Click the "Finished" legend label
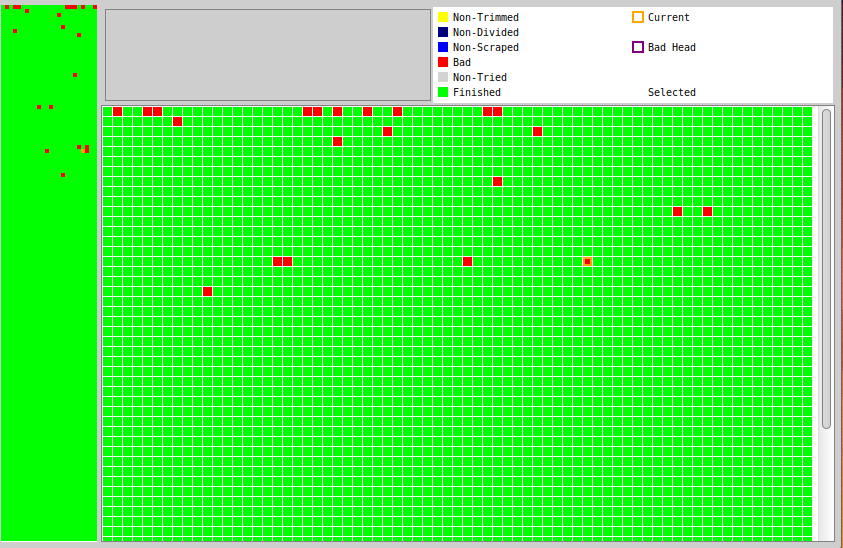 click(476, 92)
